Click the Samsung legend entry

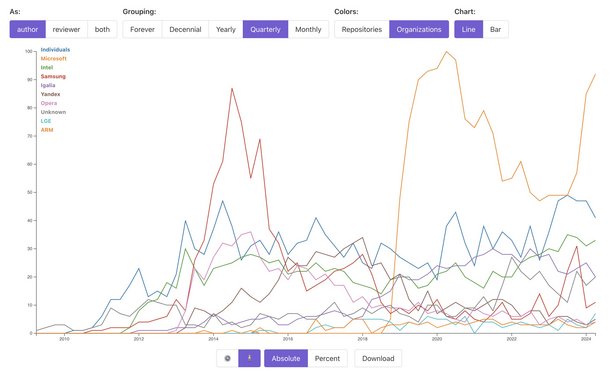coord(53,76)
